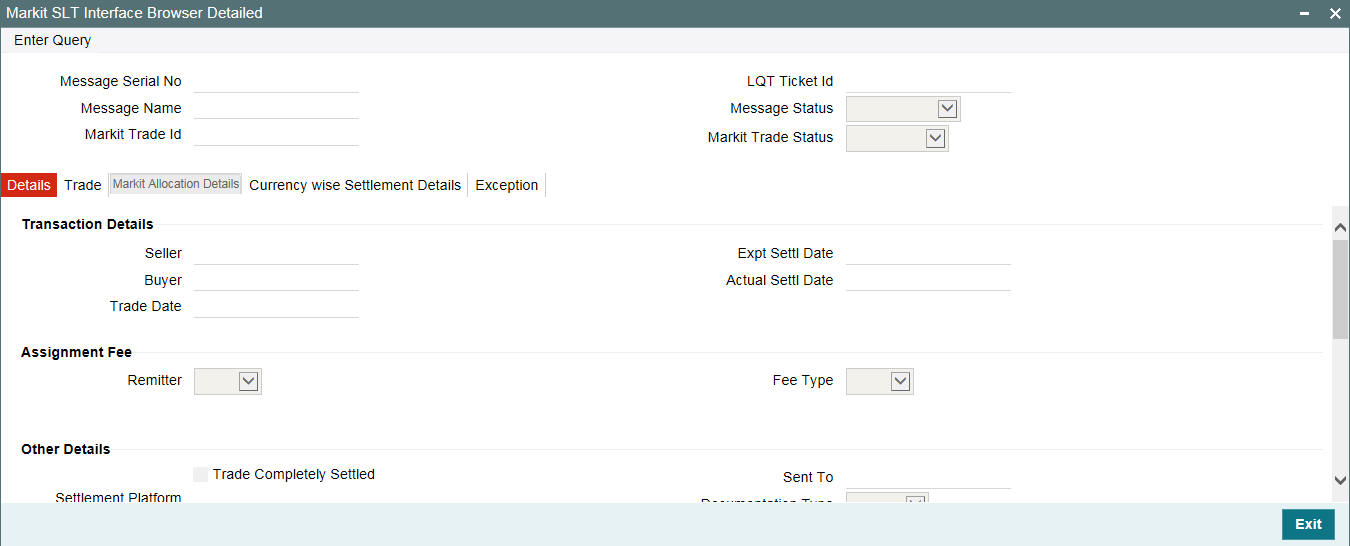
Task: Click the Sent To input field
Action: click(928, 477)
